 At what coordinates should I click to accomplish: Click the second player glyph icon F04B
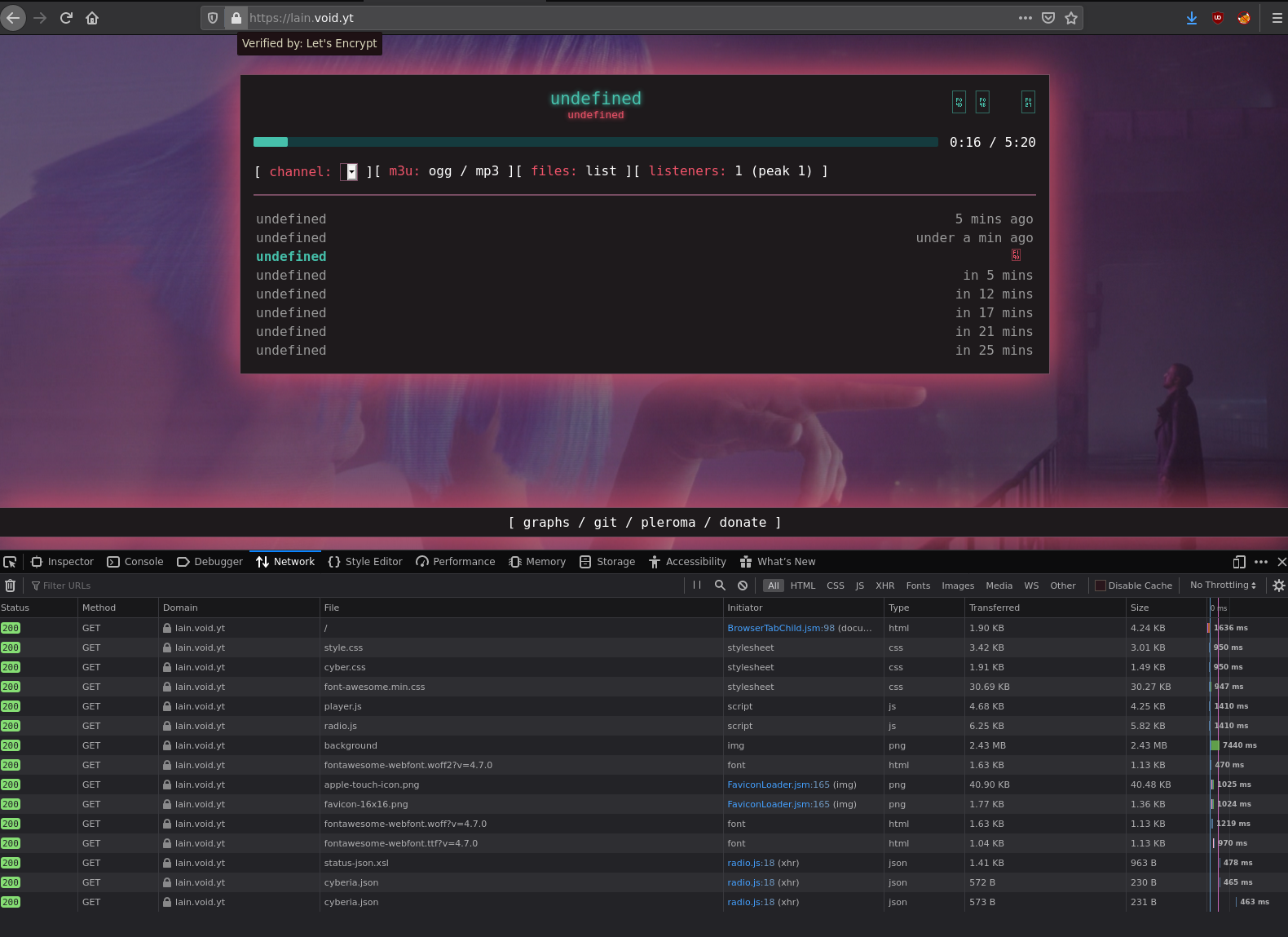pyautogui.click(x=982, y=102)
